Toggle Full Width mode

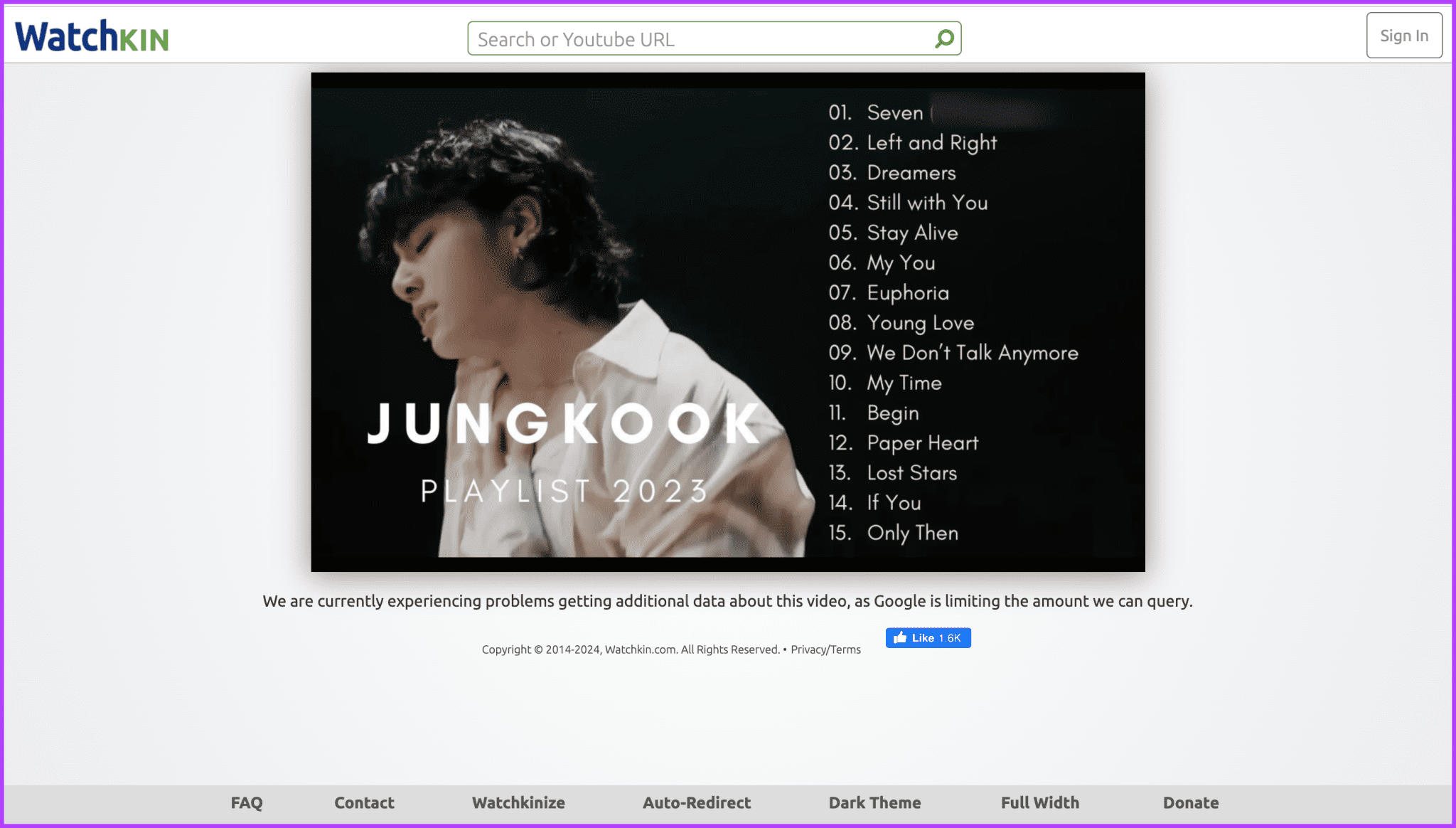(1039, 802)
